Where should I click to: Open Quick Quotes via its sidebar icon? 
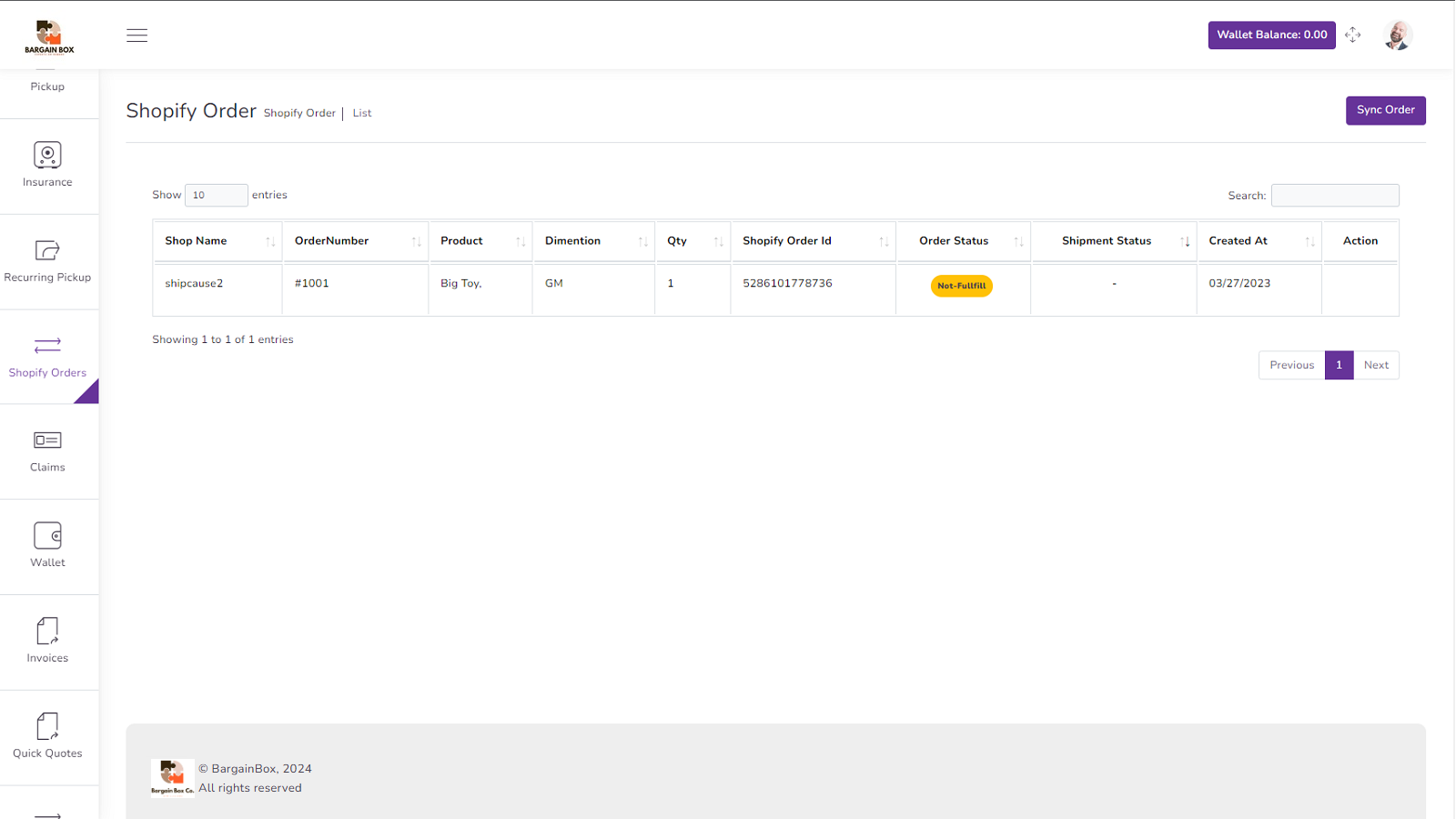(x=46, y=727)
